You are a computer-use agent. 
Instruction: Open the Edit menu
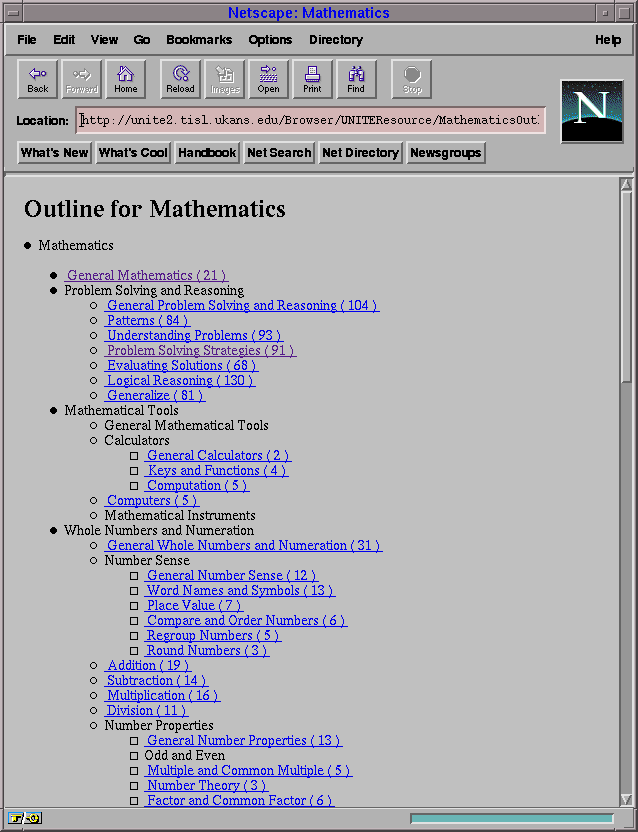point(64,40)
